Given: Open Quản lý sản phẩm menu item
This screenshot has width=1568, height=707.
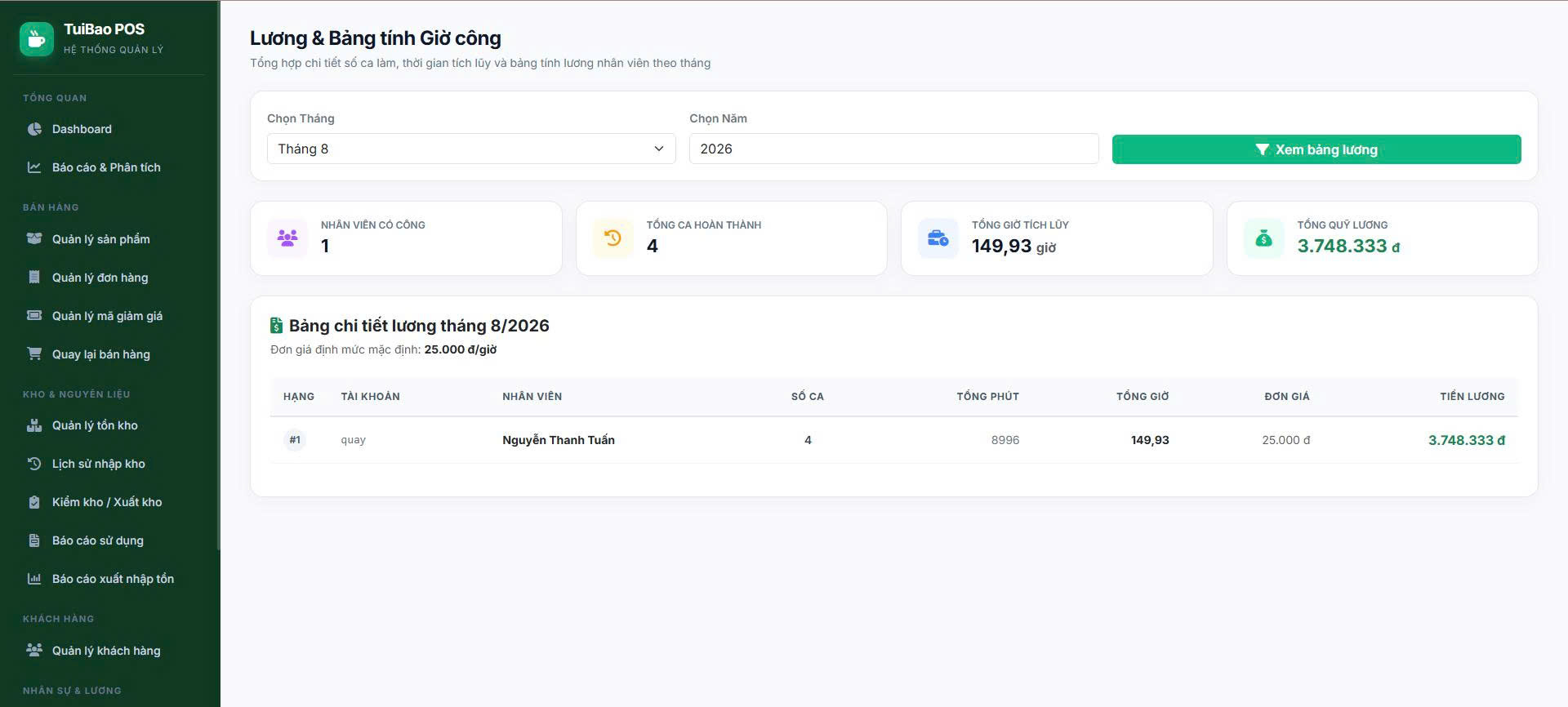Looking at the screenshot, I should click(x=109, y=239).
